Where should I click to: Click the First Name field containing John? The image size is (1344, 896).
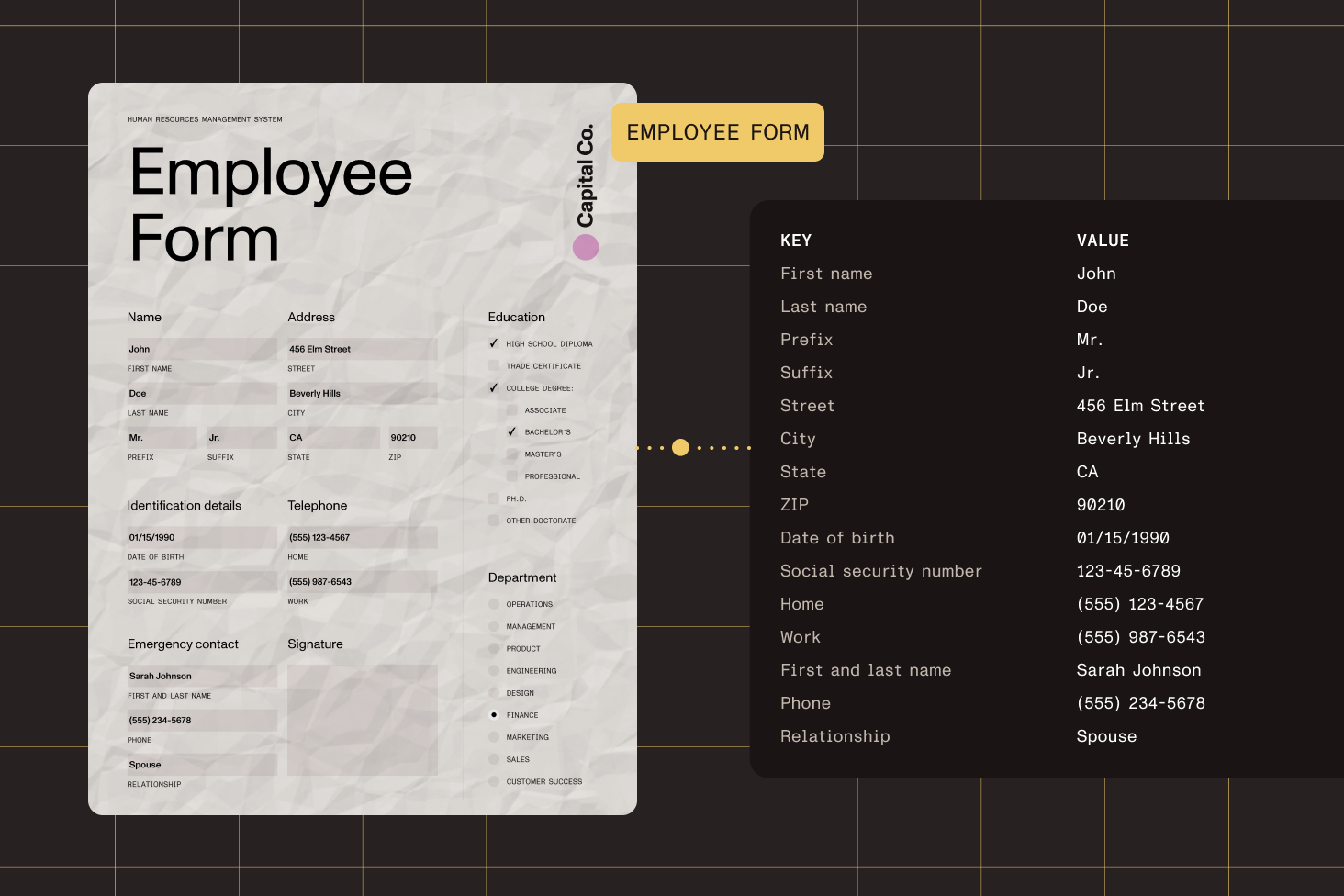(x=200, y=349)
